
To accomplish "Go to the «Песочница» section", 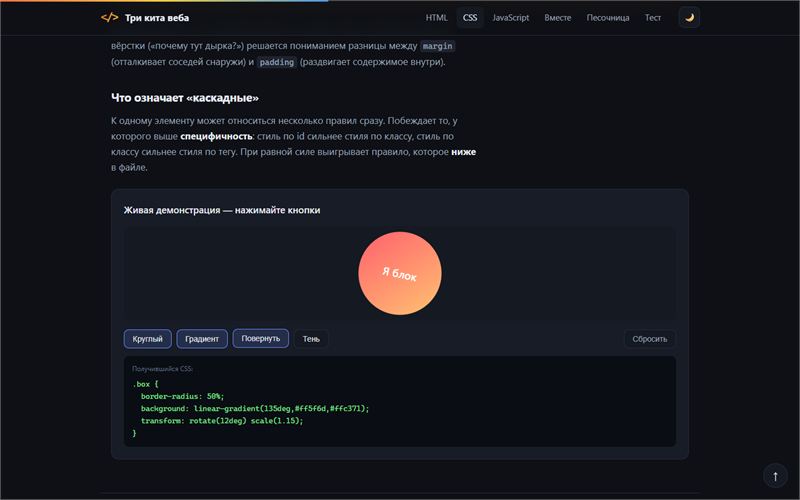I will [607, 17].
